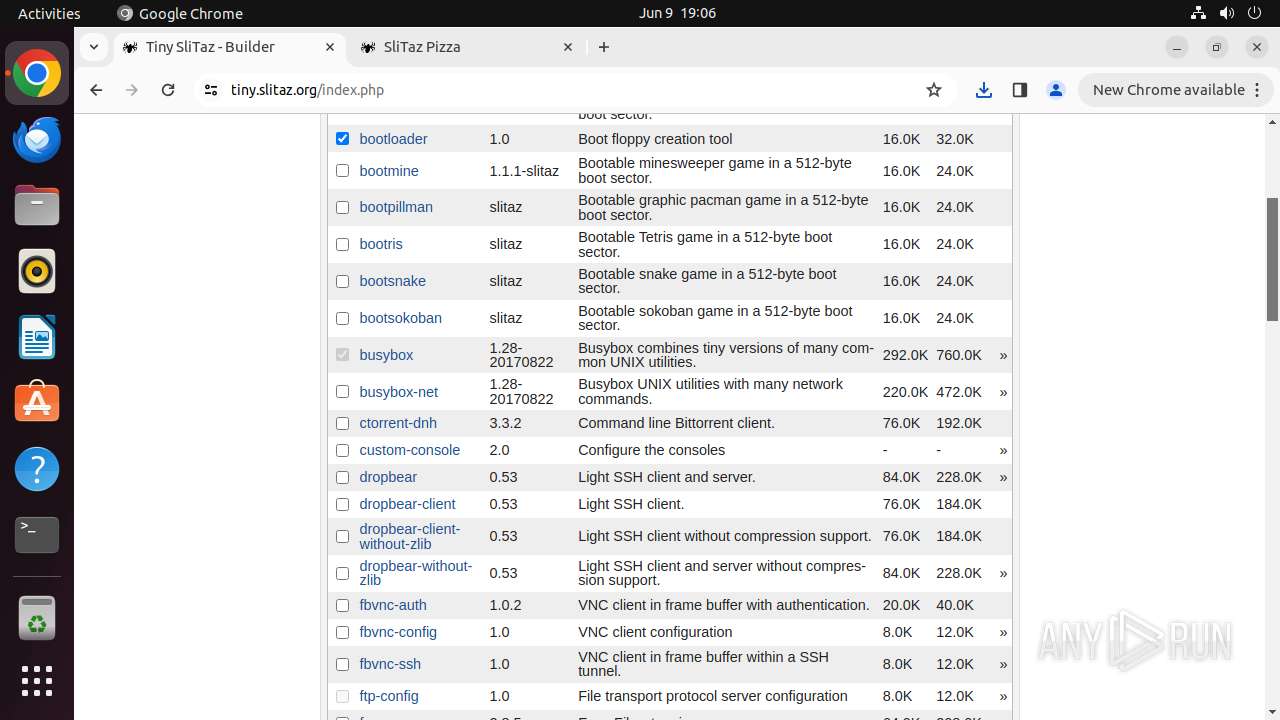The width and height of the screenshot is (1280, 720).
Task: Open the Files manager in the dock
Action: (37, 206)
